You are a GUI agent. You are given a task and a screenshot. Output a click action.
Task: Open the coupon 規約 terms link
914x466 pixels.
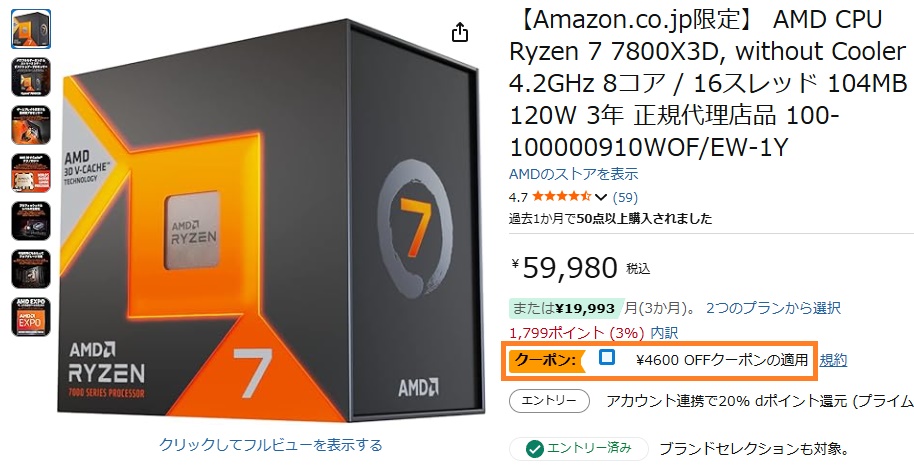click(x=833, y=360)
